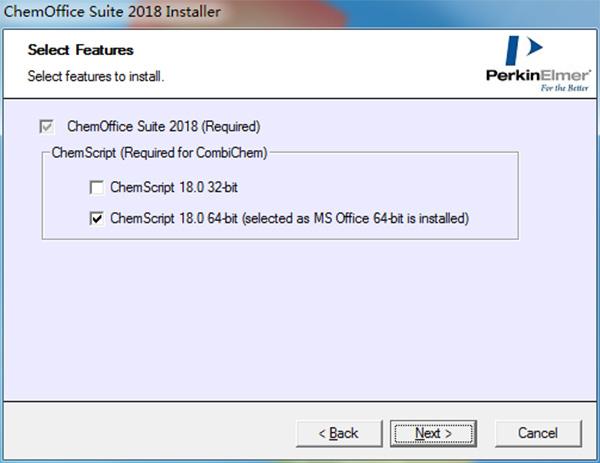The height and width of the screenshot is (463, 600).
Task: Select the 'ChemScript 18.0 64-bit' label text
Action: coord(174,218)
